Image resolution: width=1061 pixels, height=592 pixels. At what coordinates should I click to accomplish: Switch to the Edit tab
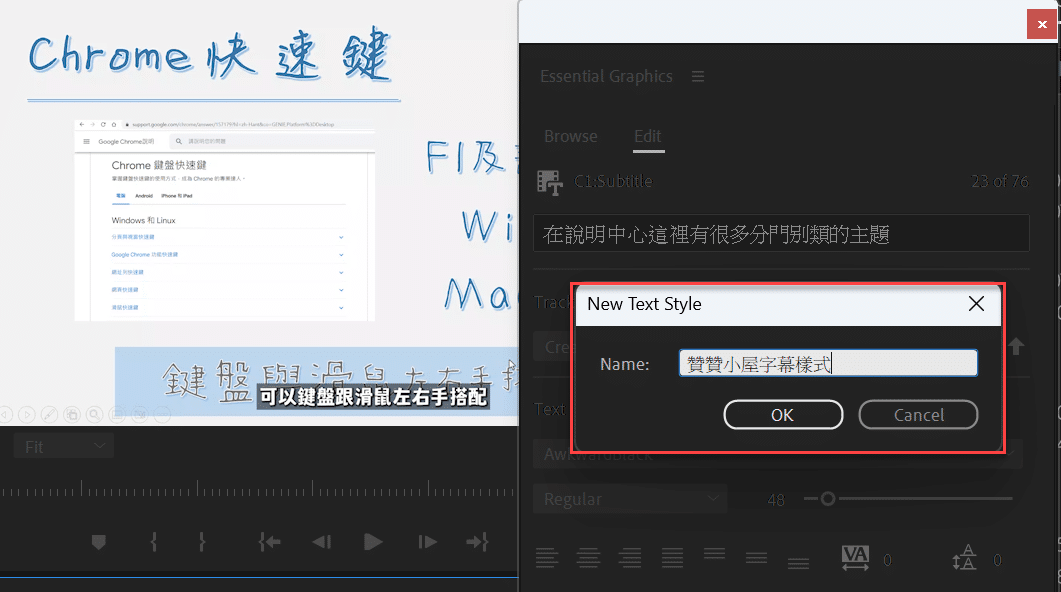click(x=648, y=136)
